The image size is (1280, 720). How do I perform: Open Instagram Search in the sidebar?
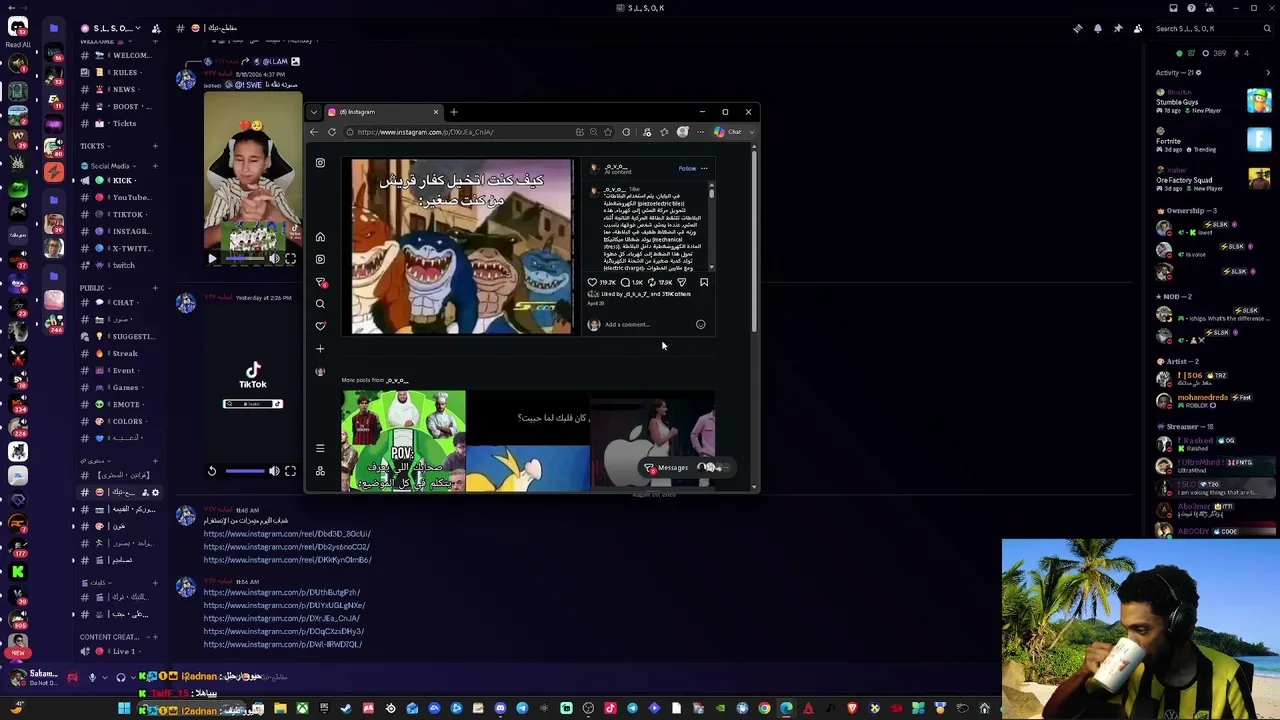tap(320, 304)
